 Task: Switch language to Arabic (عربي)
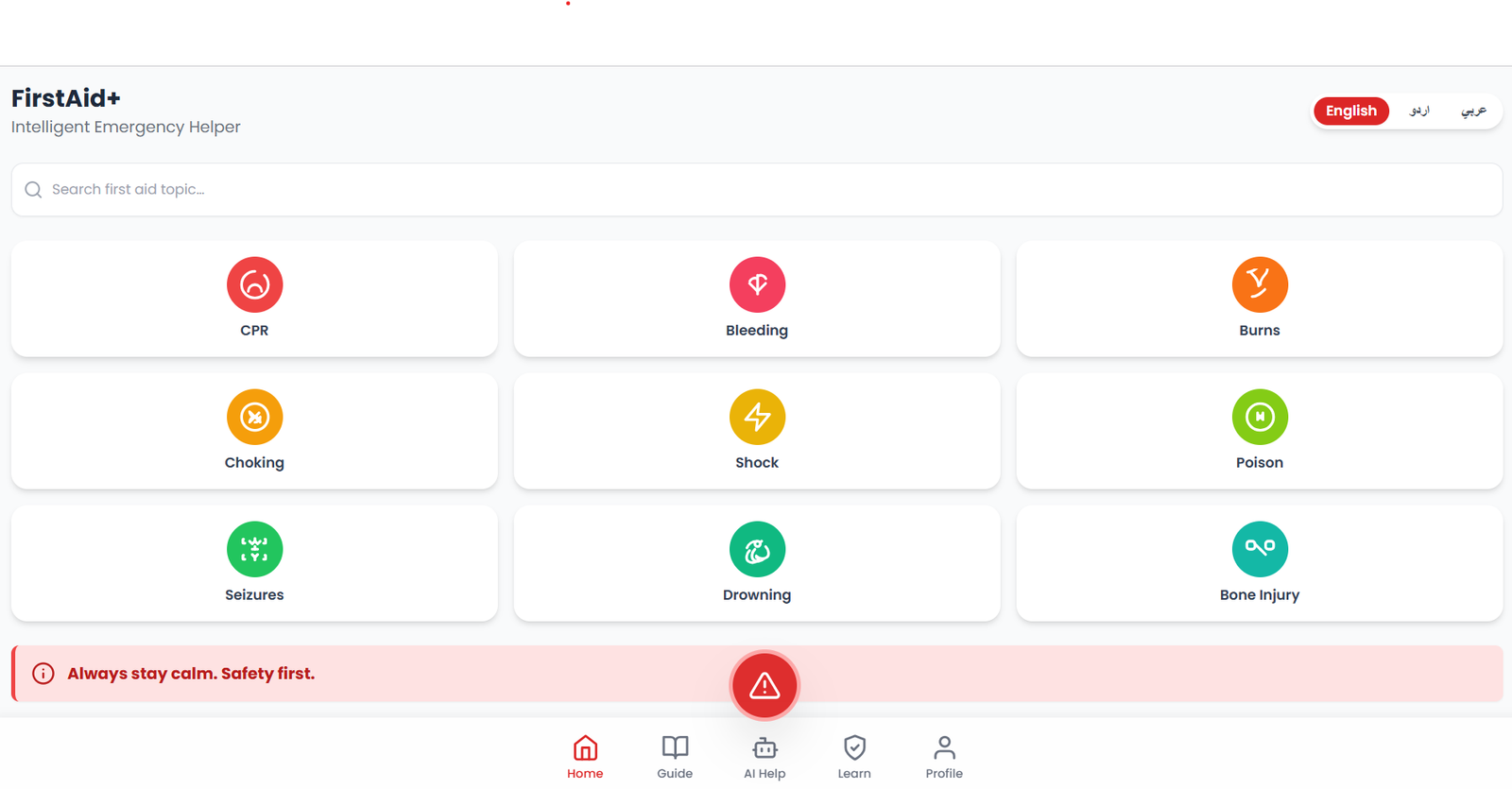coord(1473,111)
